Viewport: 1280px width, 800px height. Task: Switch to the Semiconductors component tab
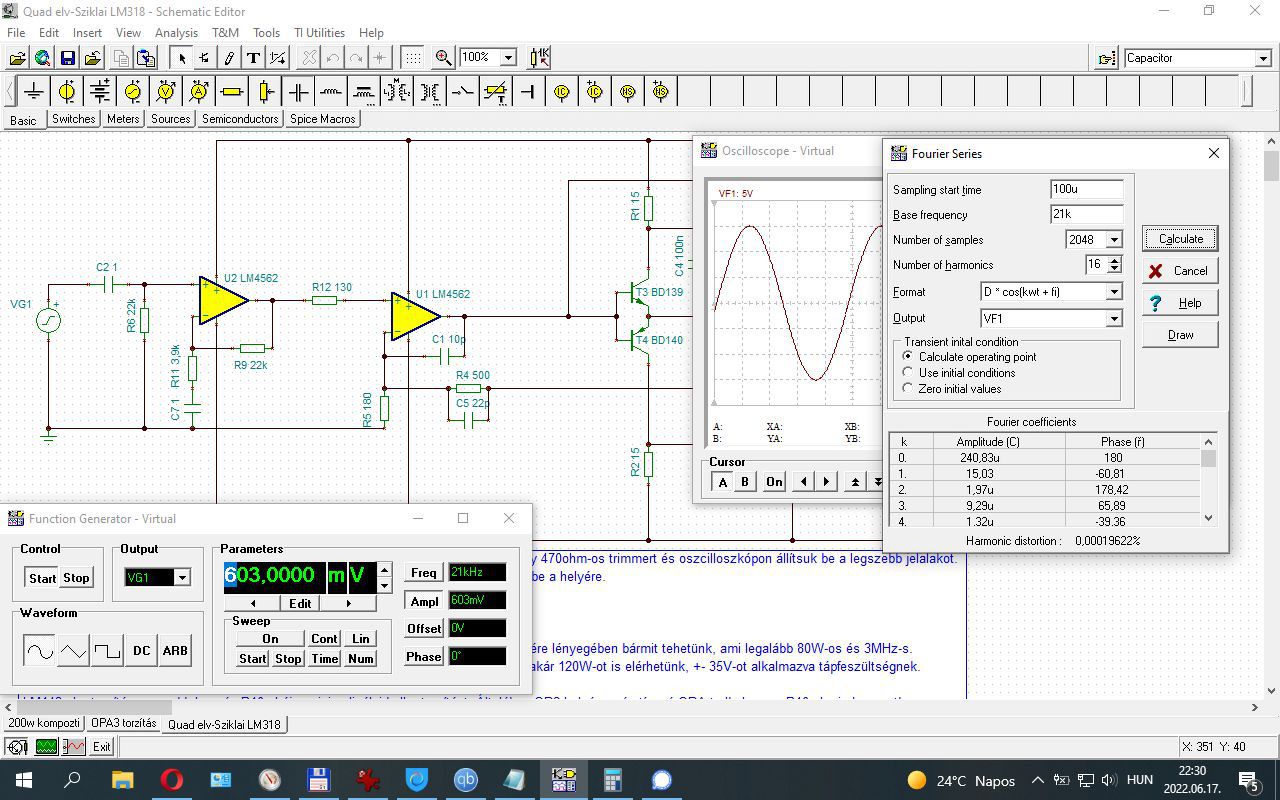click(x=240, y=119)
